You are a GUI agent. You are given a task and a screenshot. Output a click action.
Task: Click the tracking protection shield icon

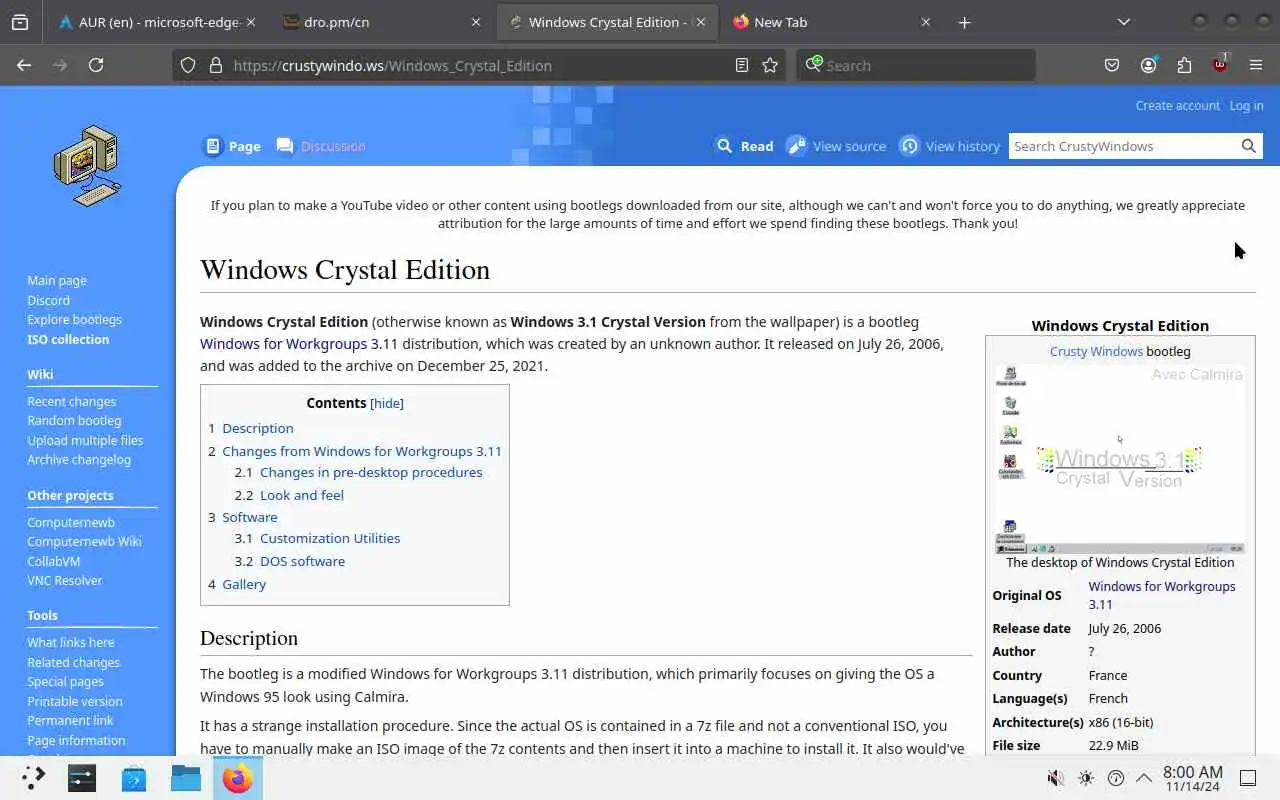tap(188, 65)
